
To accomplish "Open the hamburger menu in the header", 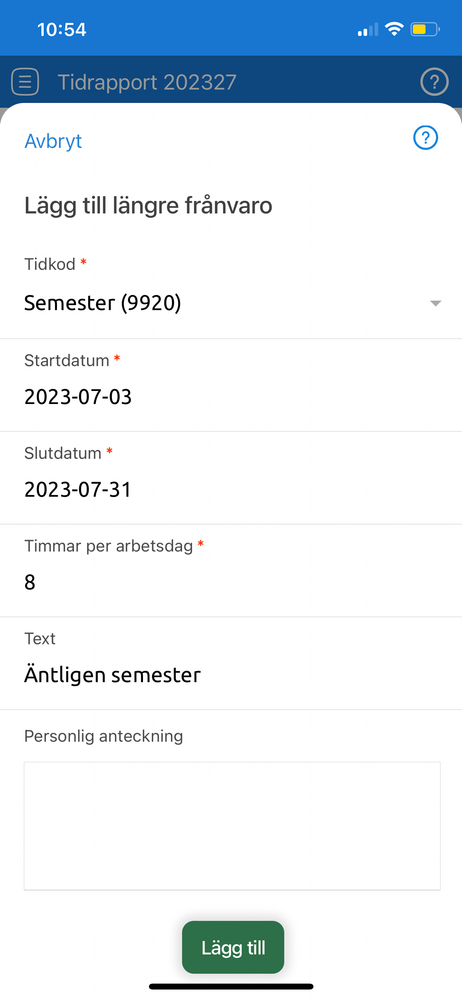I will click(25, 82).
